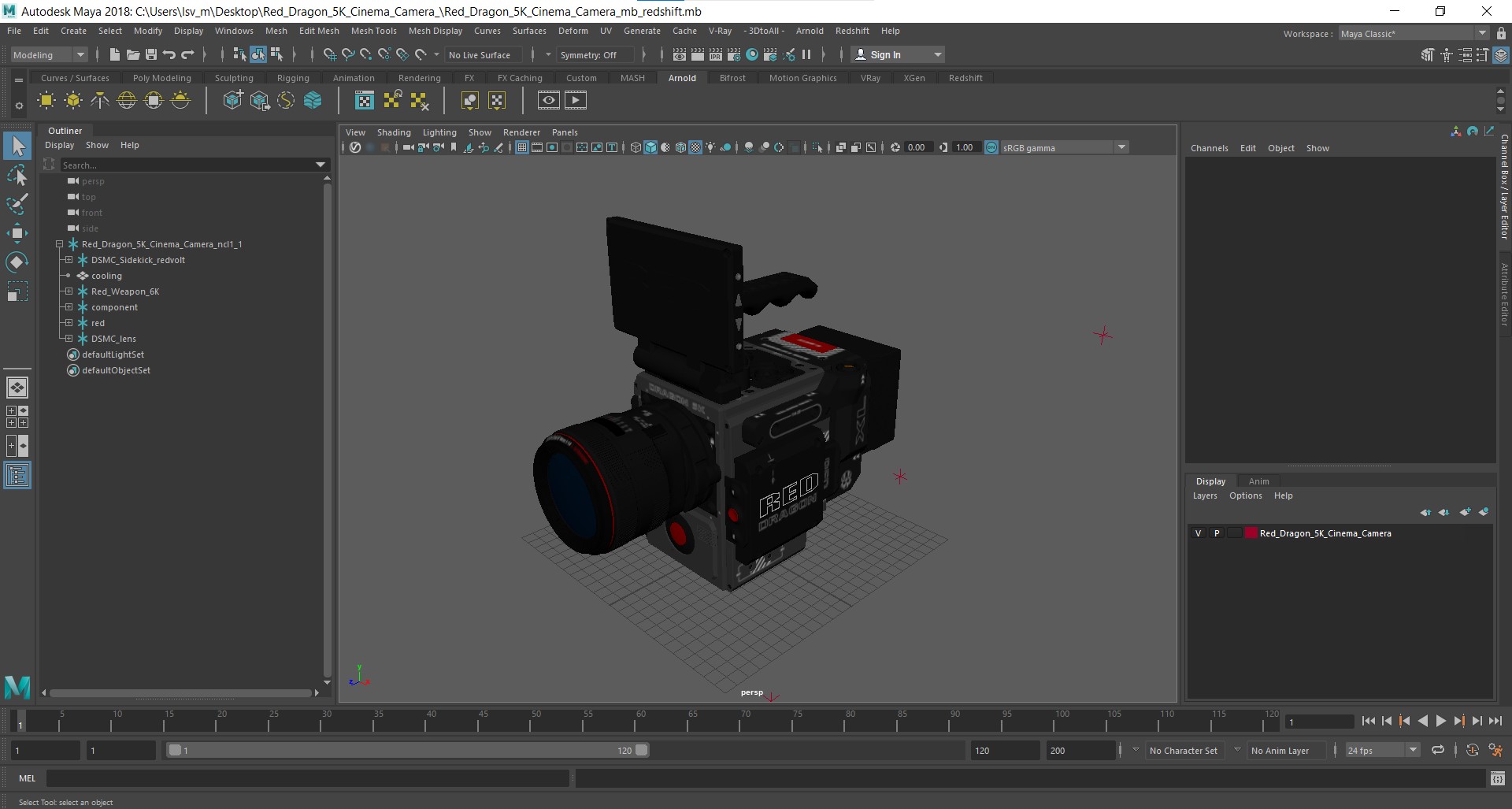
Task: Expand the DSMC_Sidekick_redvolt node
Action: [x=69, y=260]
